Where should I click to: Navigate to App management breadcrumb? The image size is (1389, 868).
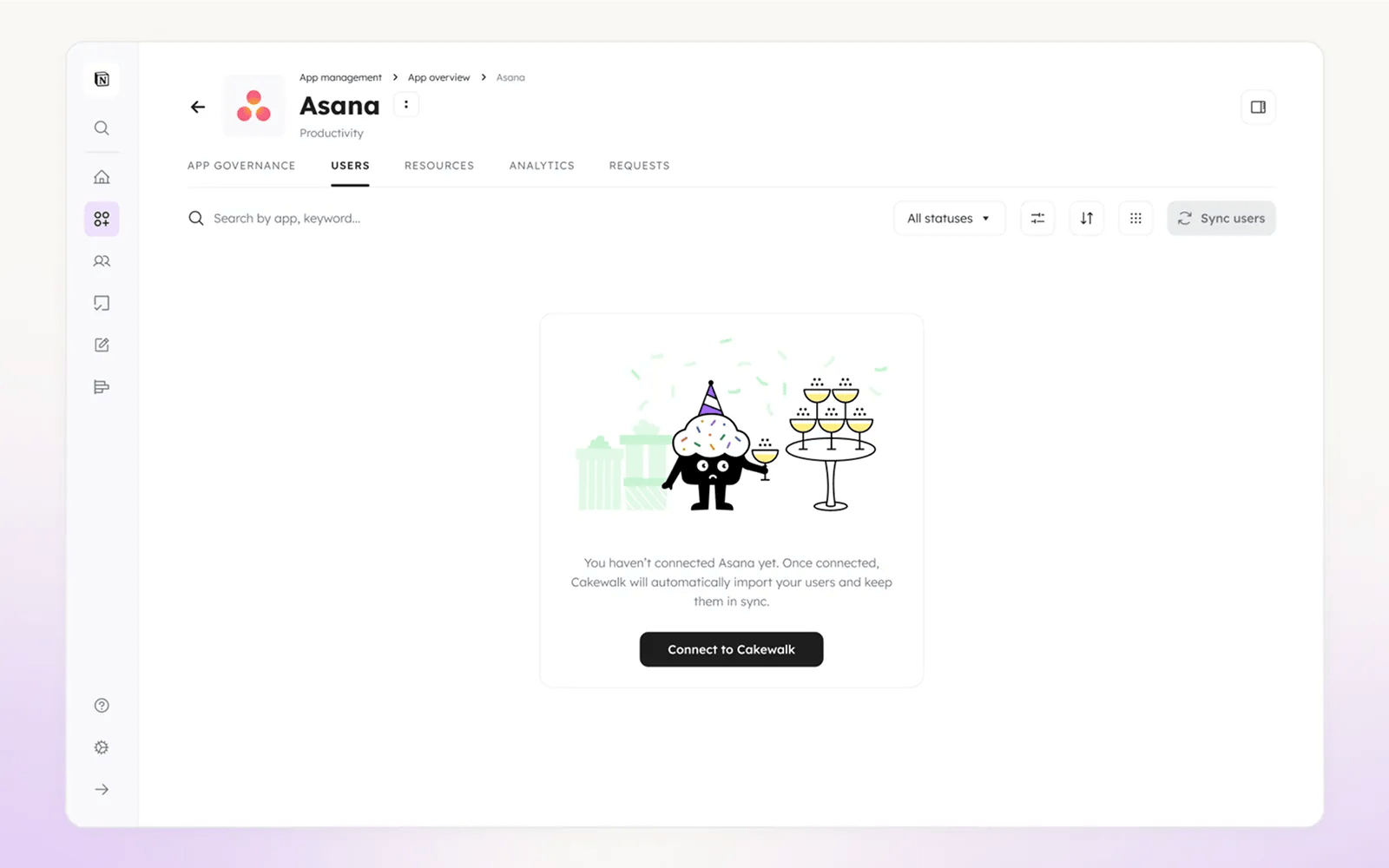pyautogui.click(x=340, y=77)
